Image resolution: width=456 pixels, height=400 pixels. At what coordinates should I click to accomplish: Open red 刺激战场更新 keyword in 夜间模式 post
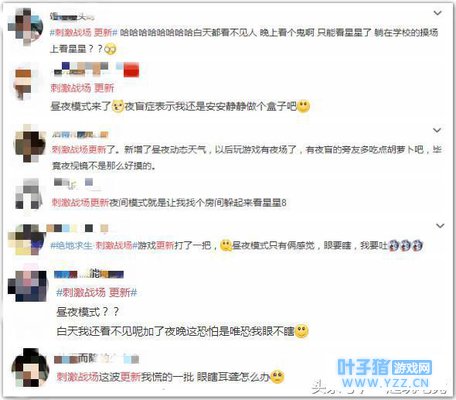pos(80,202)
